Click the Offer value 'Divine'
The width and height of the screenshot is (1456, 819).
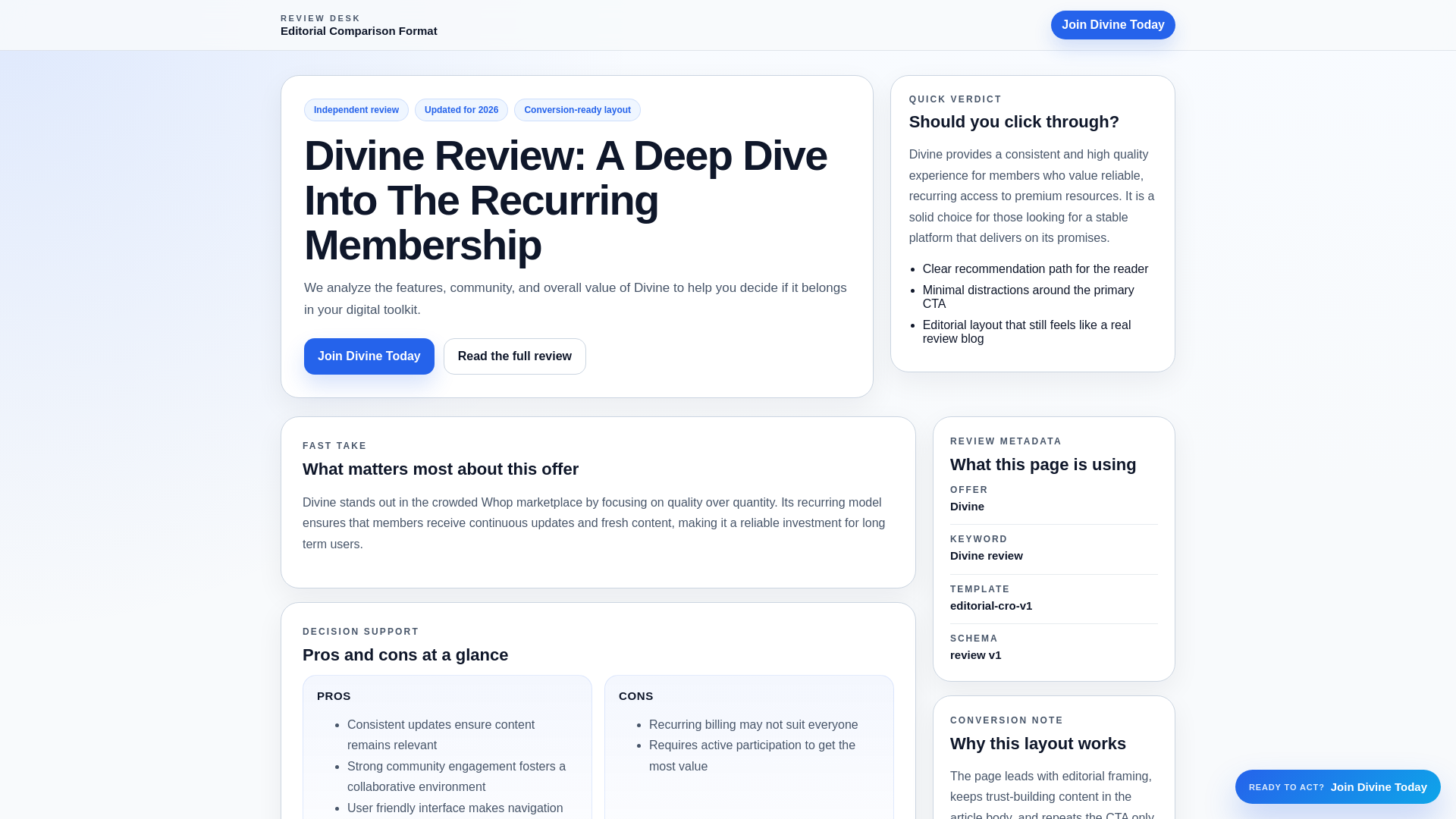(x=967, y=507)
